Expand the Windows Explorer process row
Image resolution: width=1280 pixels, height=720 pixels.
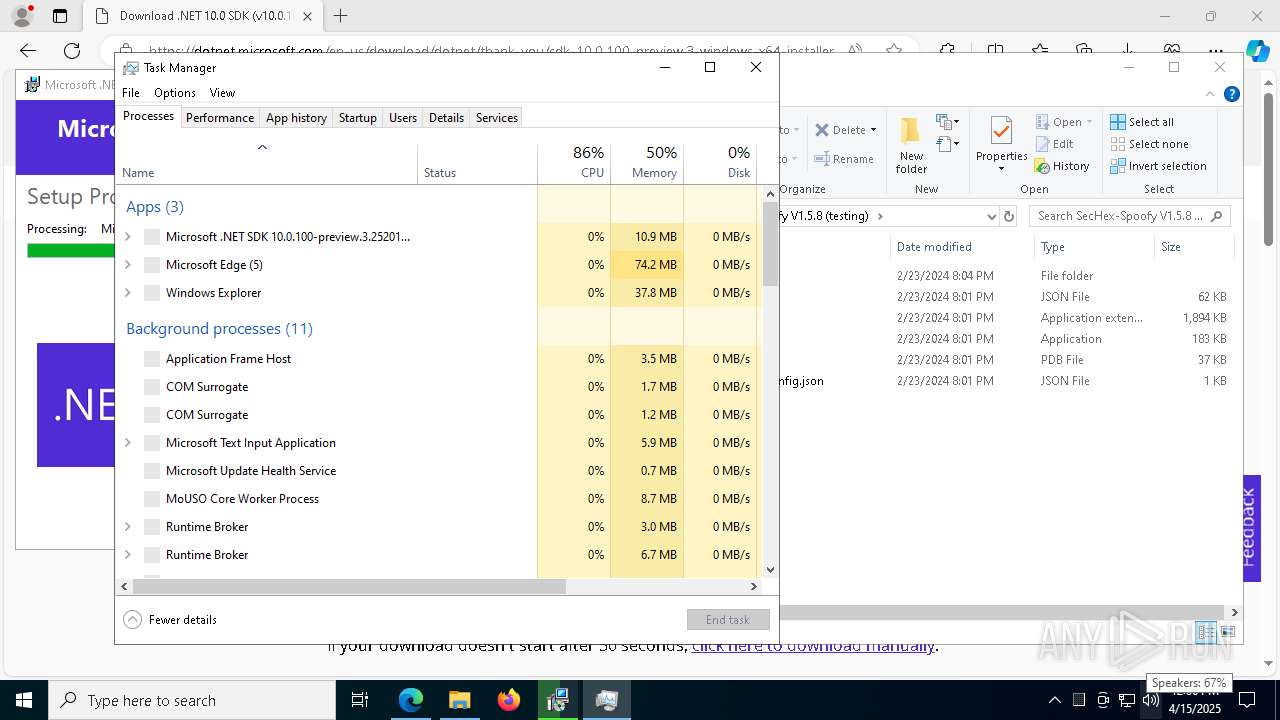[x=127, y=293]
